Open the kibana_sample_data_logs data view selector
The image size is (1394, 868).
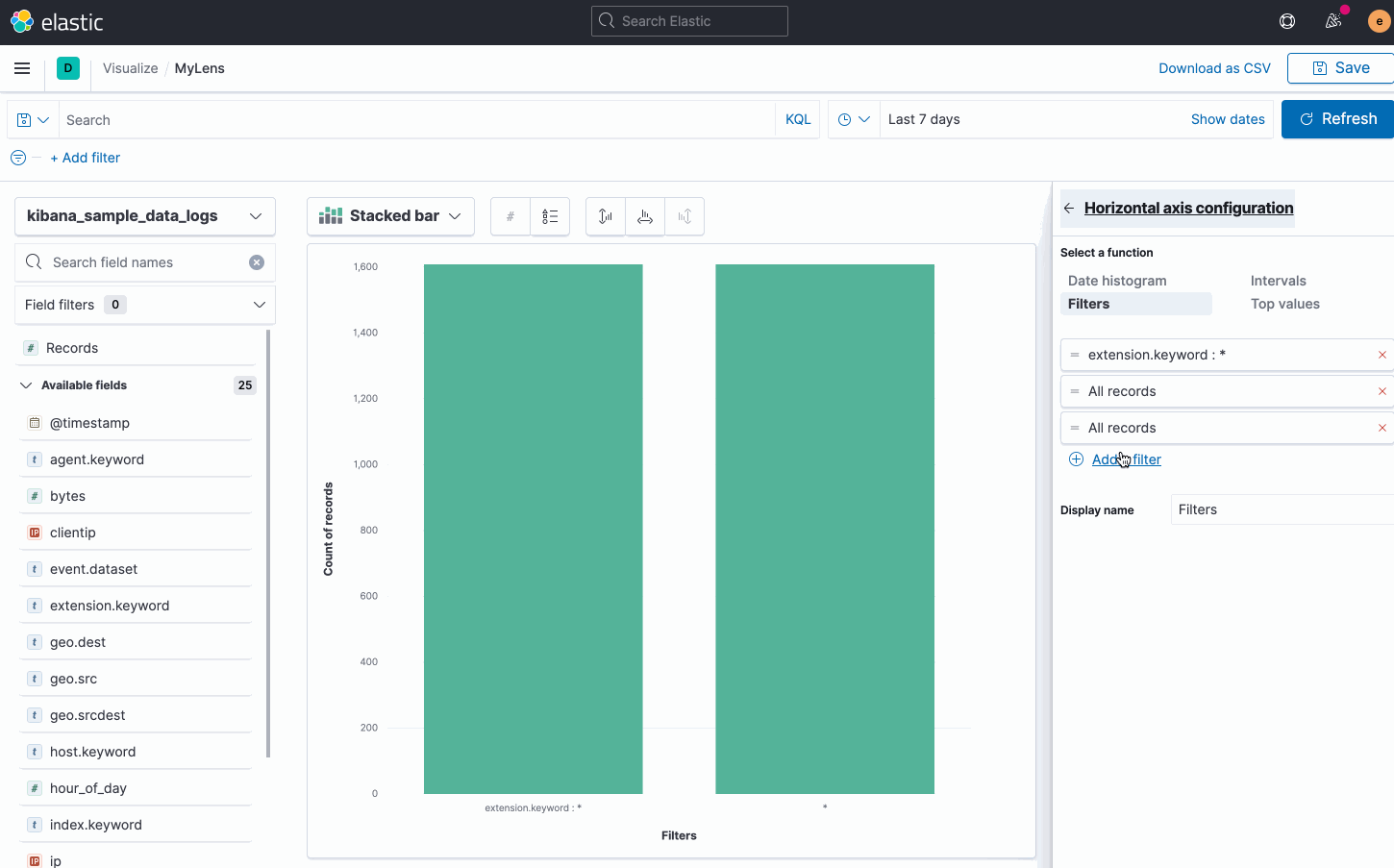pos(144,215)
